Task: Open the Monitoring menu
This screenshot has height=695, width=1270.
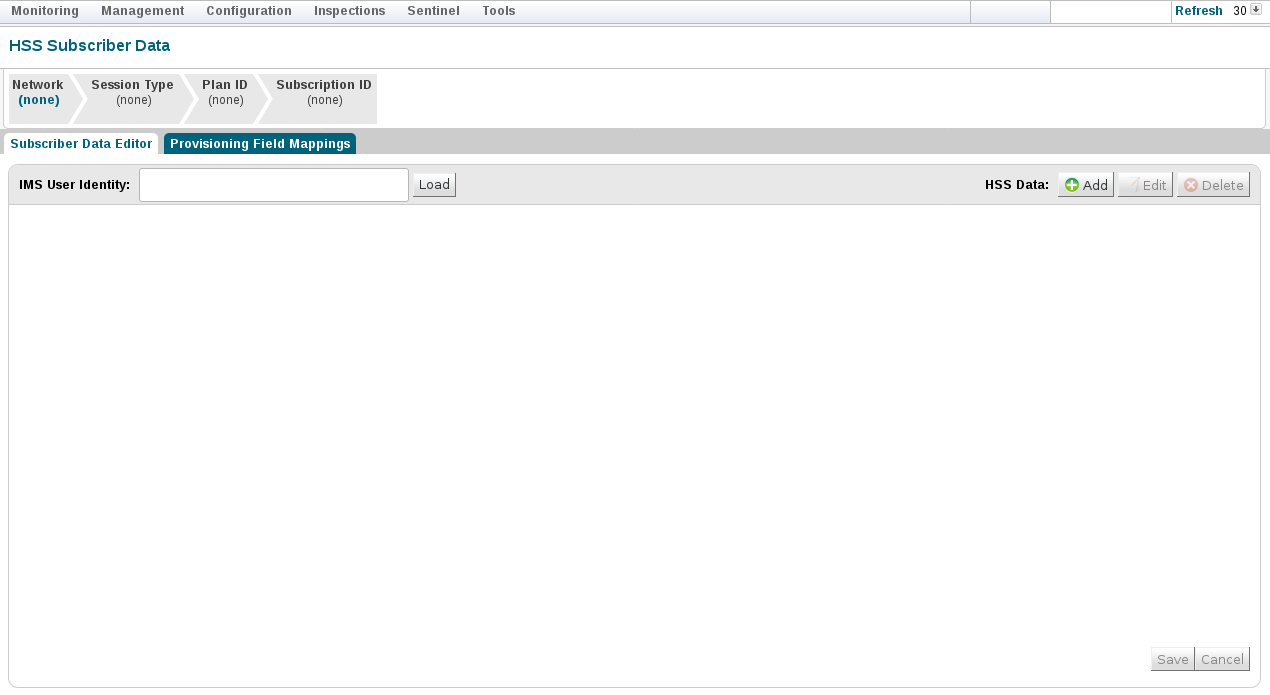Action: coord(45,10)
